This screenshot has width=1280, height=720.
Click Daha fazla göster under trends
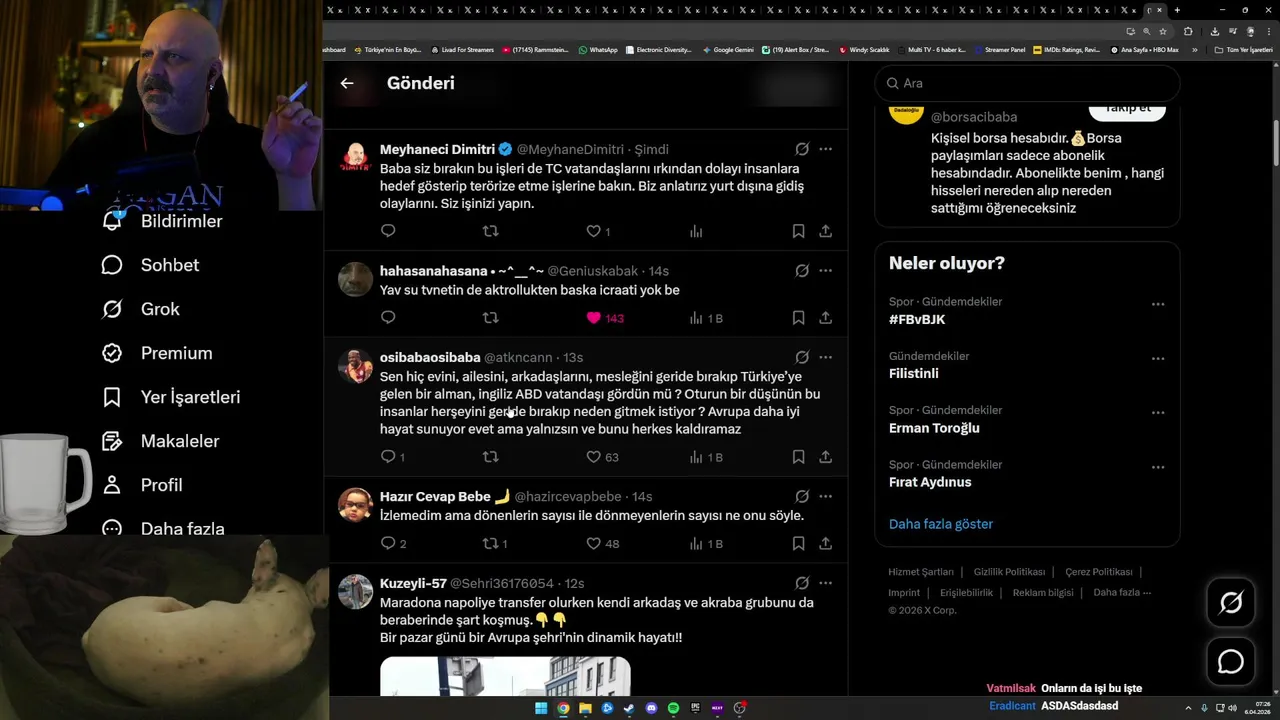[941, 524]
